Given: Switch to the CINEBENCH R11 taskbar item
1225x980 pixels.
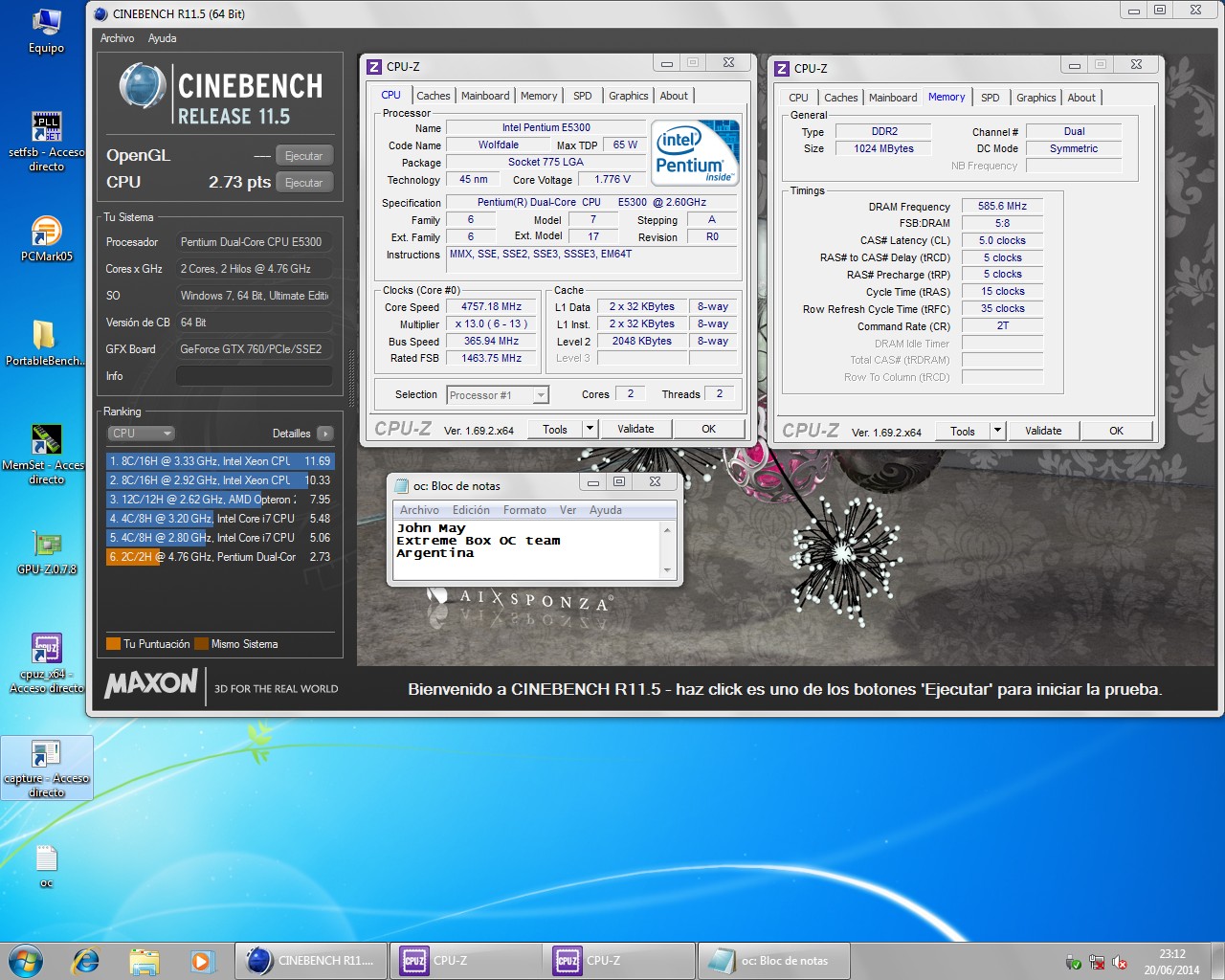Looking at the screenshot, I should click(312, 960).
